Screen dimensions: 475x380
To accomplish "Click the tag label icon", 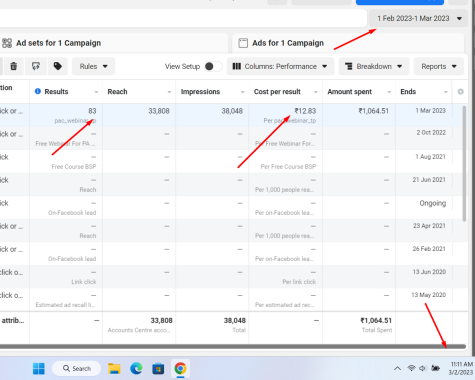I will pos(58,66).
